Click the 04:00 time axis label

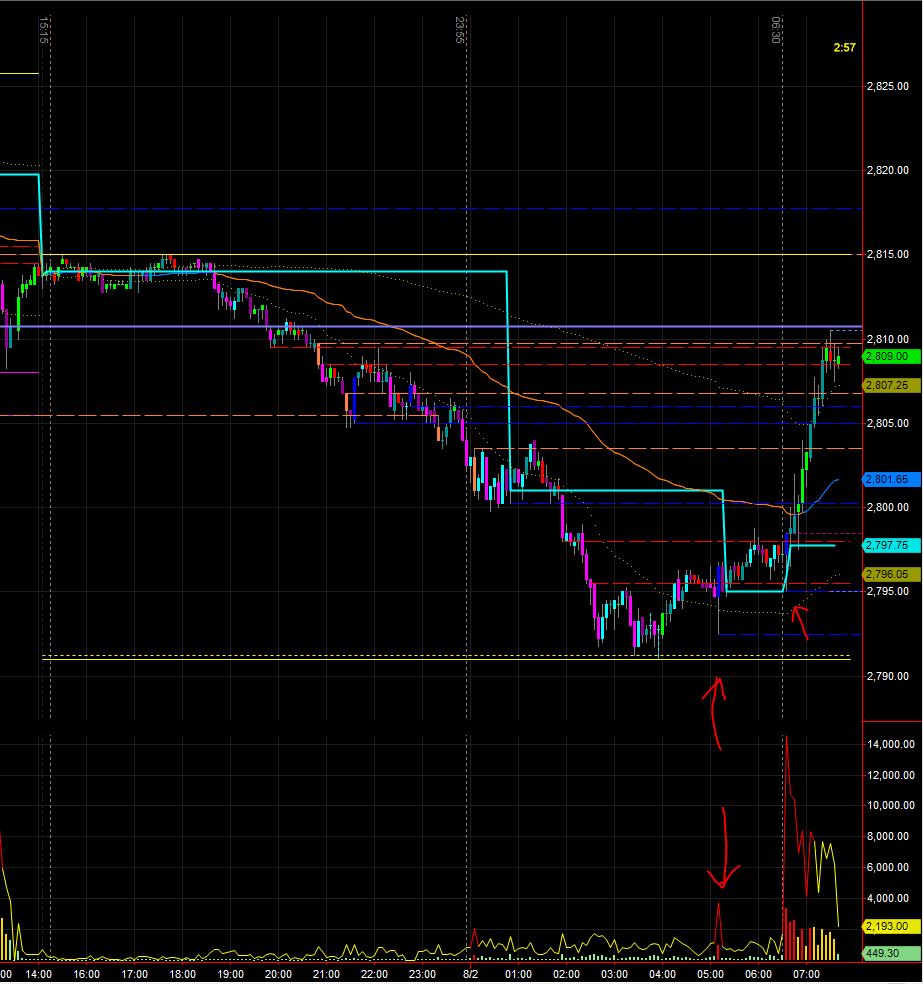pyautogui.click(x=663, y=975)
